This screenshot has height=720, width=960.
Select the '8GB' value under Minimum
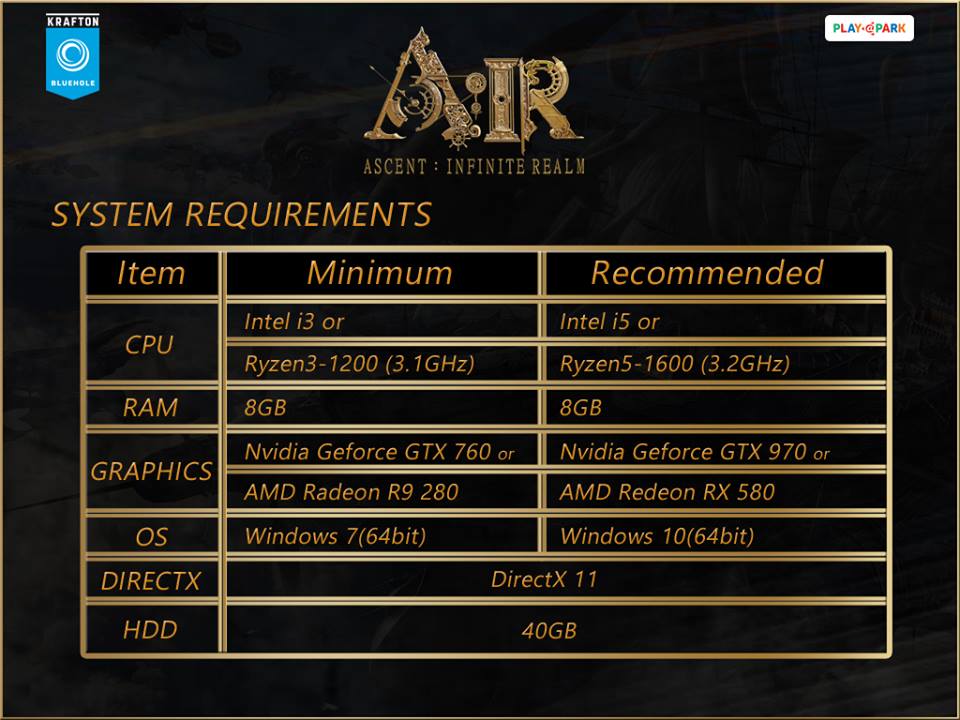point(265,408)
